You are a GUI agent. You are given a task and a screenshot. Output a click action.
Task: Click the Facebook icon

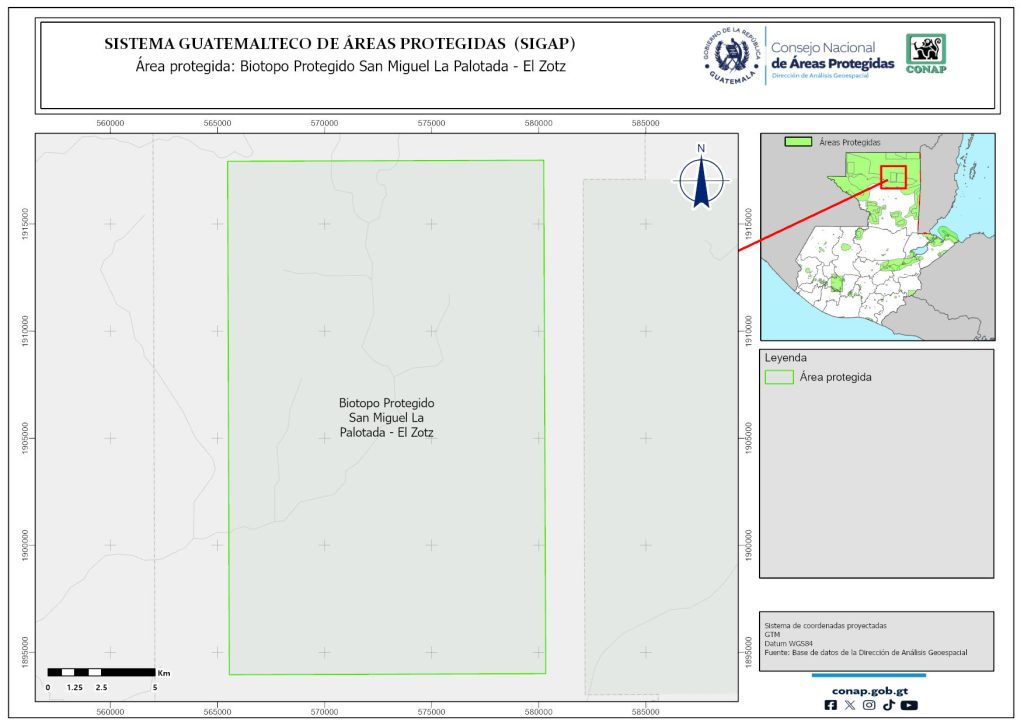(x=831, y=705)
